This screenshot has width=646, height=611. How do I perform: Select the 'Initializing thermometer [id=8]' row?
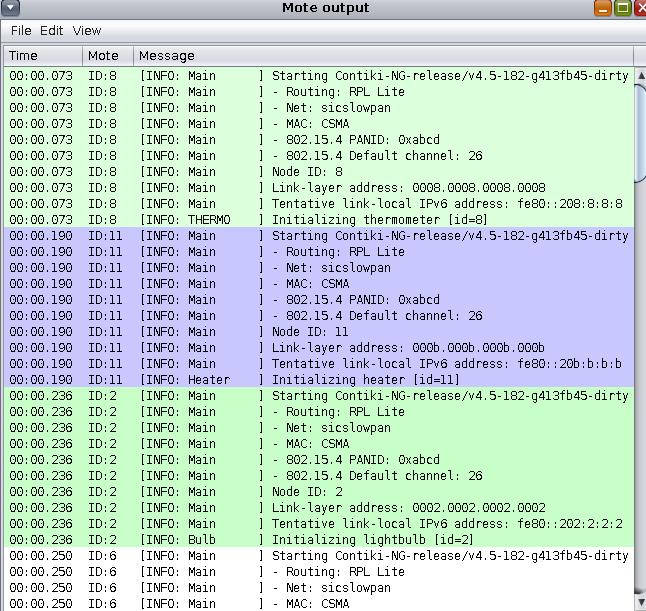[318, 220]
